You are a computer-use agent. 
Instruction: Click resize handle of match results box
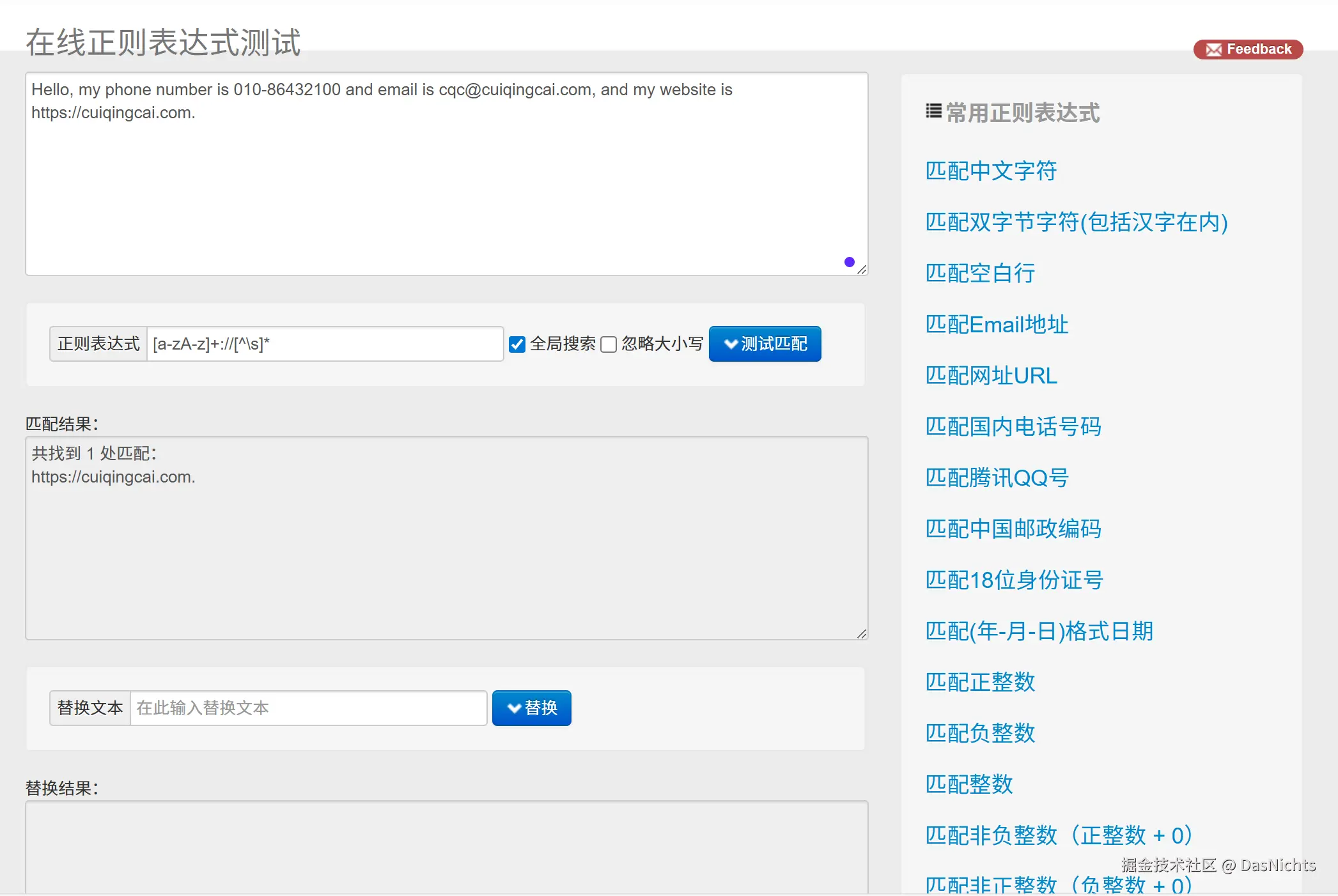pos(862,633)
